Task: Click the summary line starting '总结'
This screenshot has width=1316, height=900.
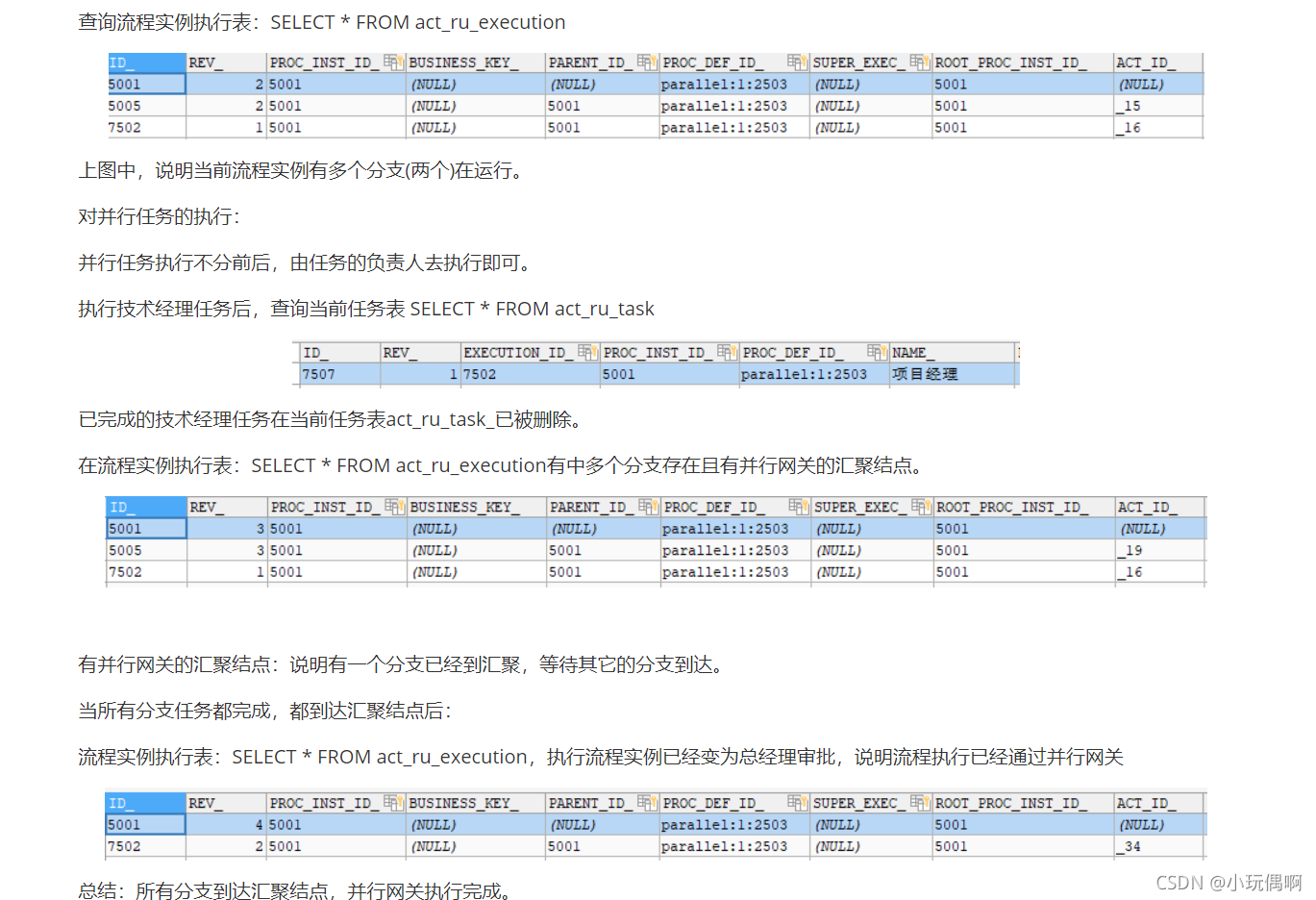Action: tap(294, 891)
